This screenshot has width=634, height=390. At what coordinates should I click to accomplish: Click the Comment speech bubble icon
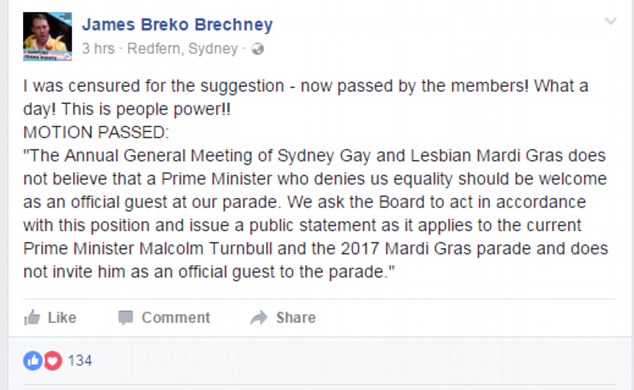125,318
